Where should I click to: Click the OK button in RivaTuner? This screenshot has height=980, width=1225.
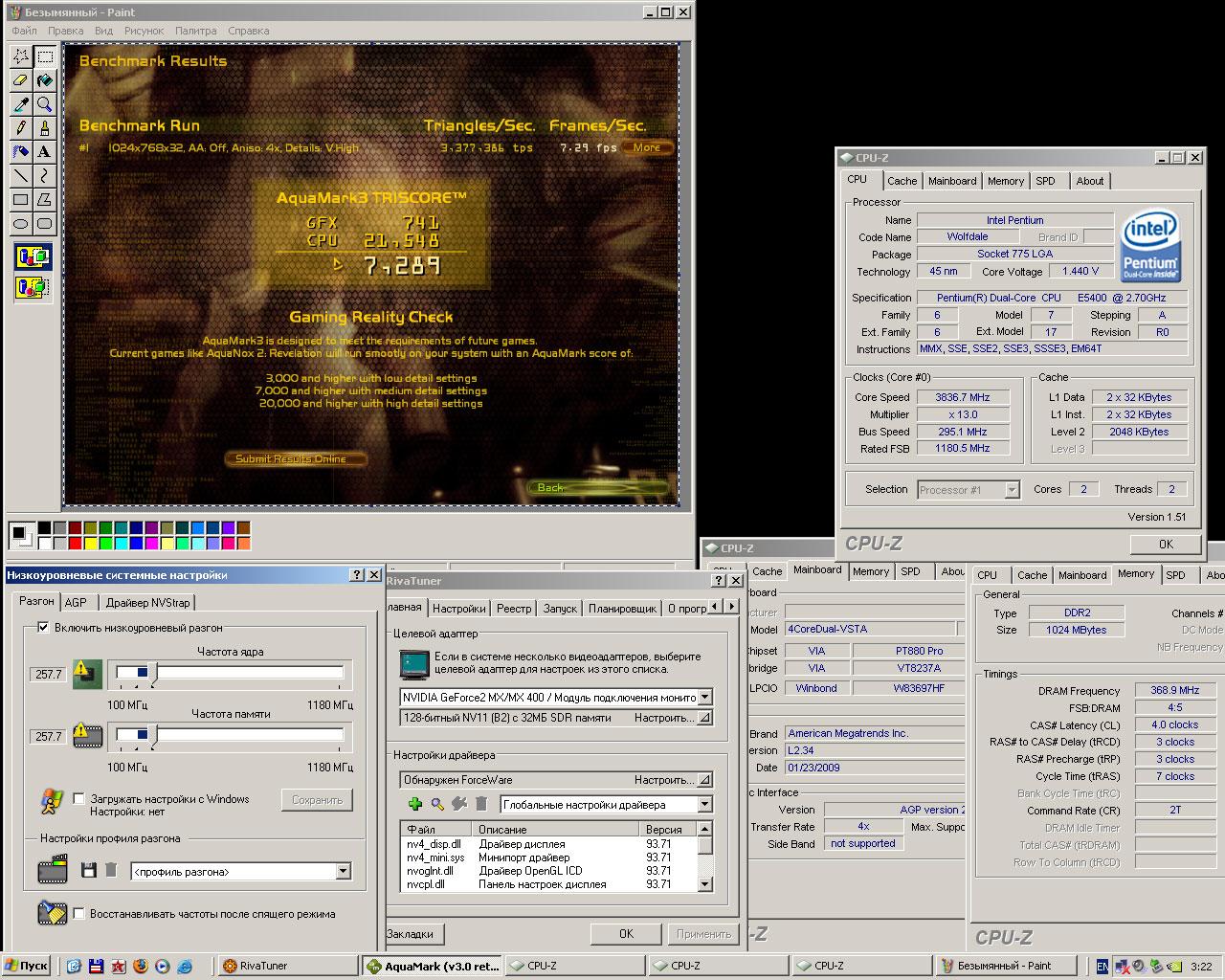pos(626,934)
